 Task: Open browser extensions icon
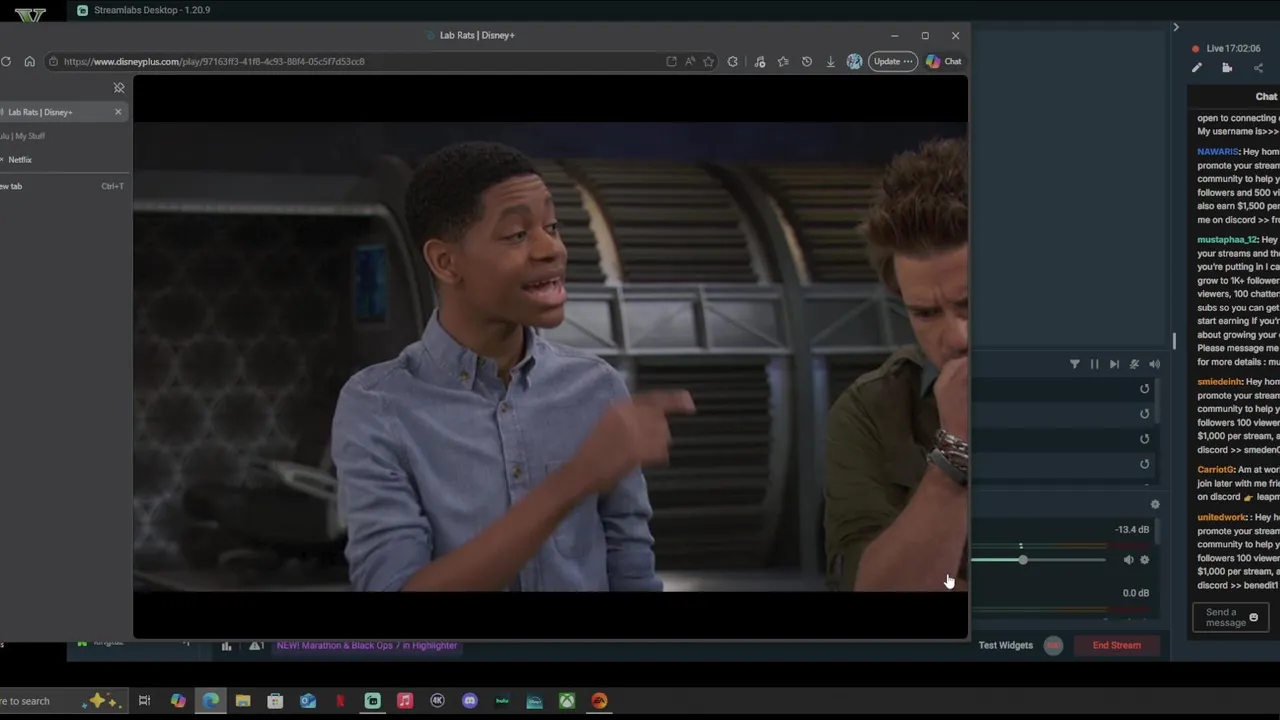click(733, 61)
